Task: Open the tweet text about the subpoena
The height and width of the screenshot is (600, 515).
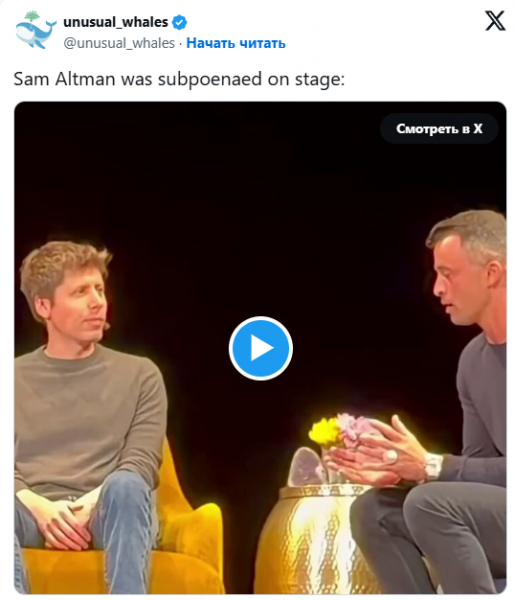Action: tap(179, 79)
